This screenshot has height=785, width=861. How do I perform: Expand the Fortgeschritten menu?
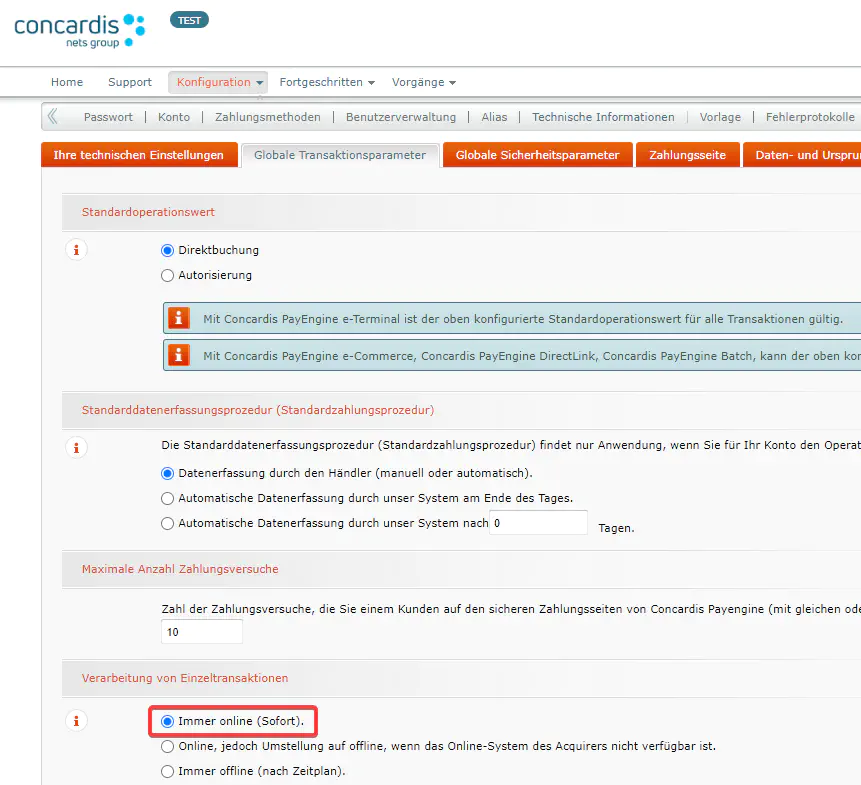tap(327, 82)
